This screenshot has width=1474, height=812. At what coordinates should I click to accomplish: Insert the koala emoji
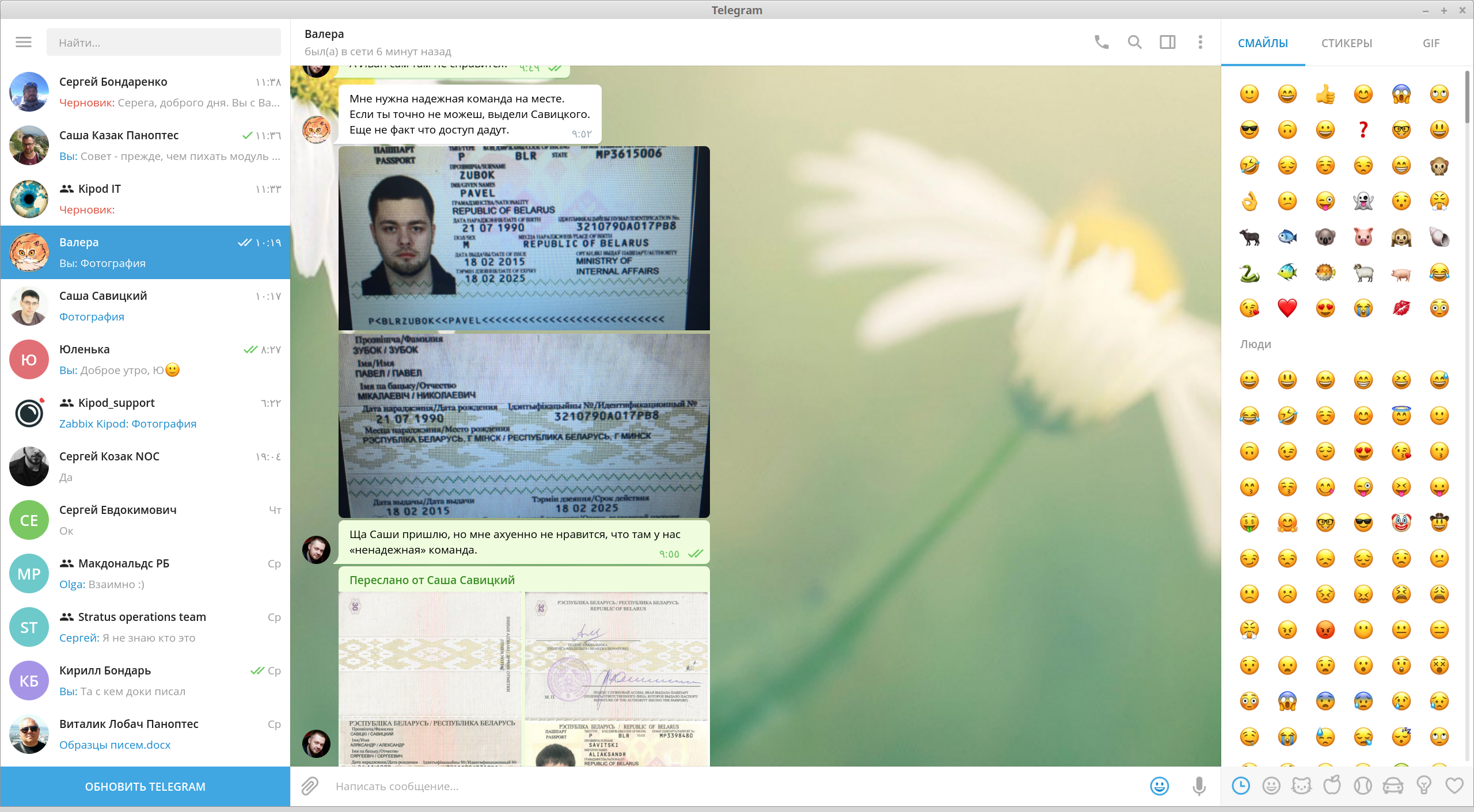click(1325, 237)
